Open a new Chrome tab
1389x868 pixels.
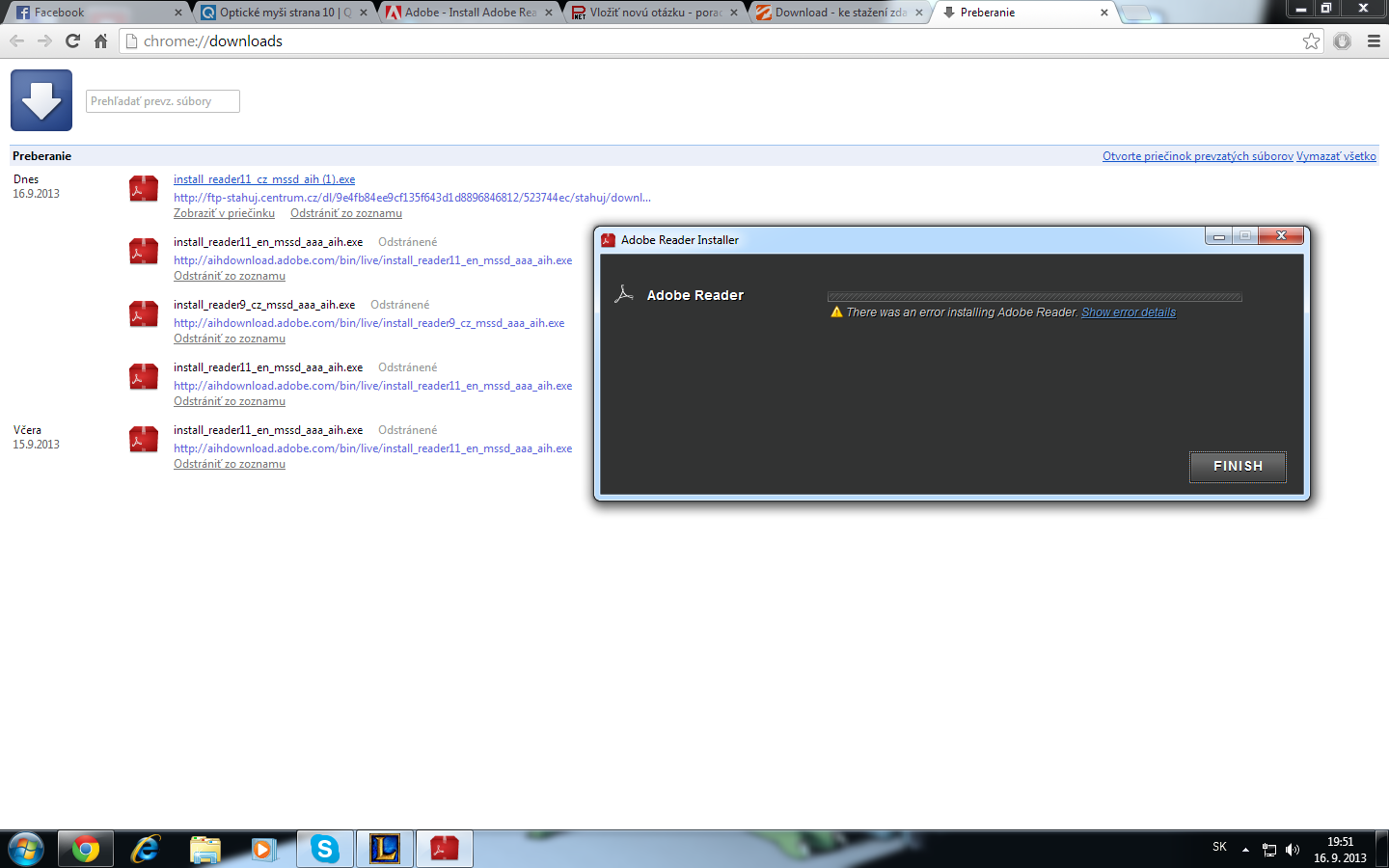coord(1136,13)
